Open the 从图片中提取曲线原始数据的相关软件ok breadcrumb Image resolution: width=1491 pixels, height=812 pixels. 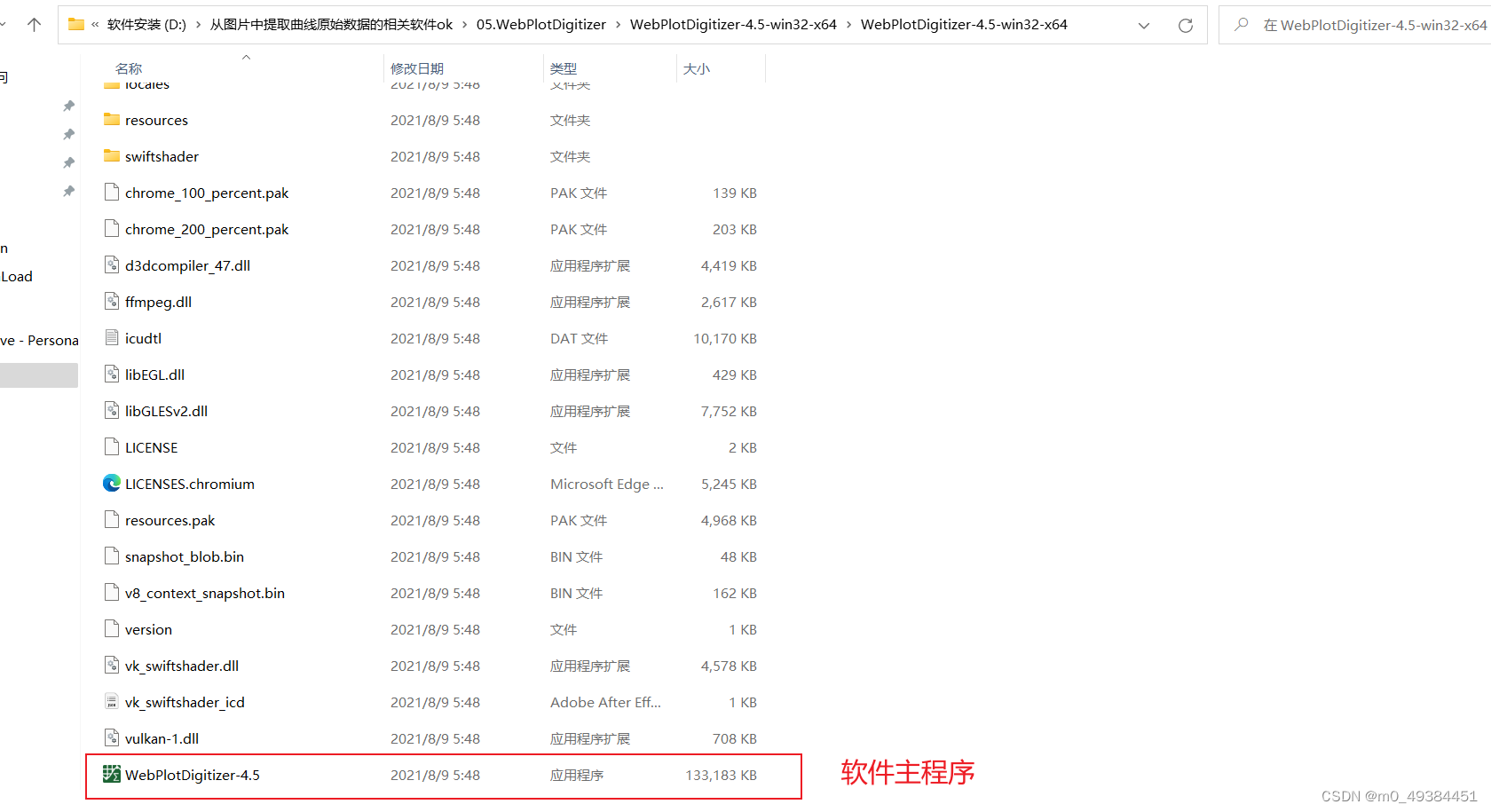[331, 25]
